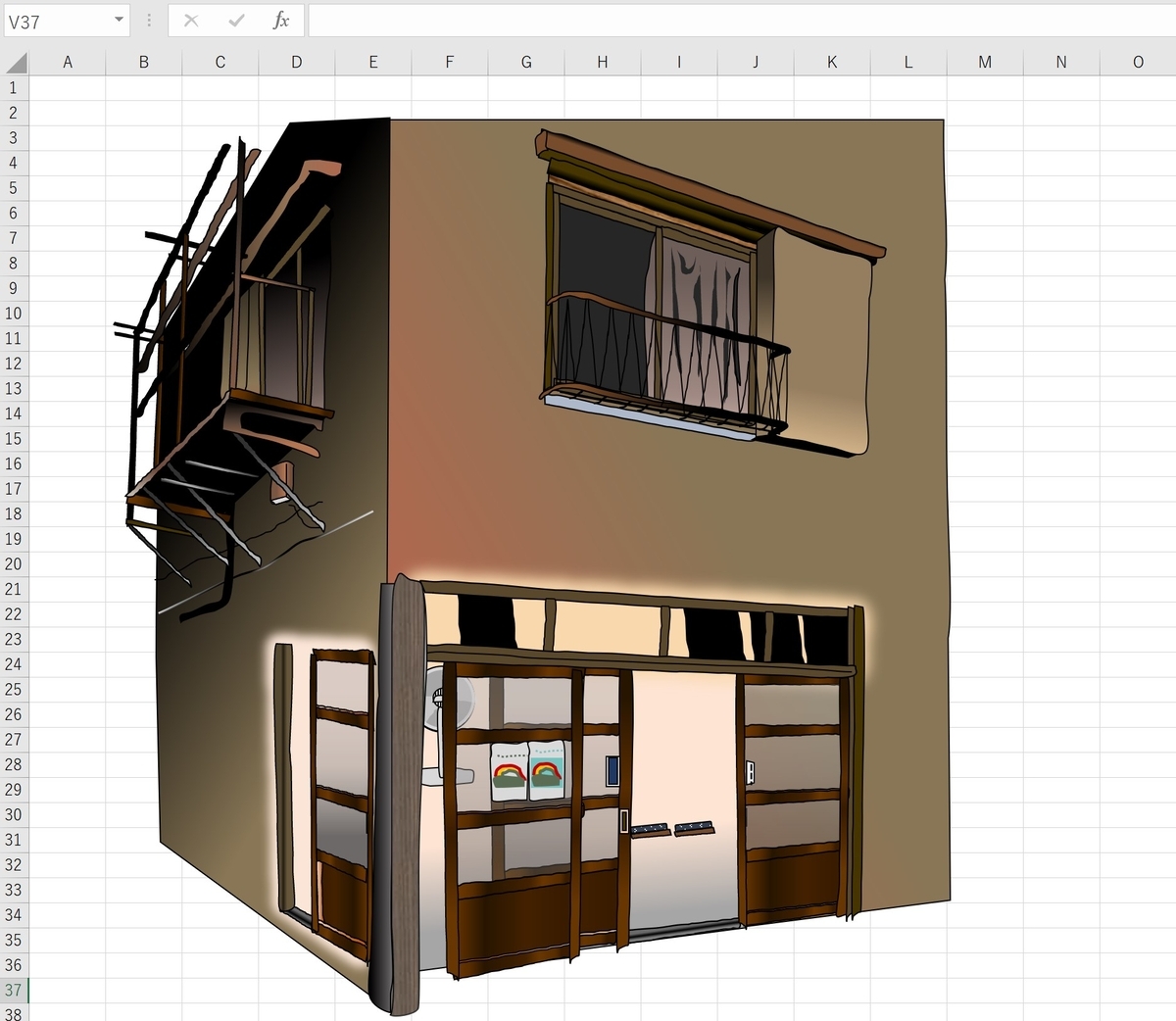Click the Cancel (X) formula icon
Screen dimensions: 1176x1021
tap(191, 21)
